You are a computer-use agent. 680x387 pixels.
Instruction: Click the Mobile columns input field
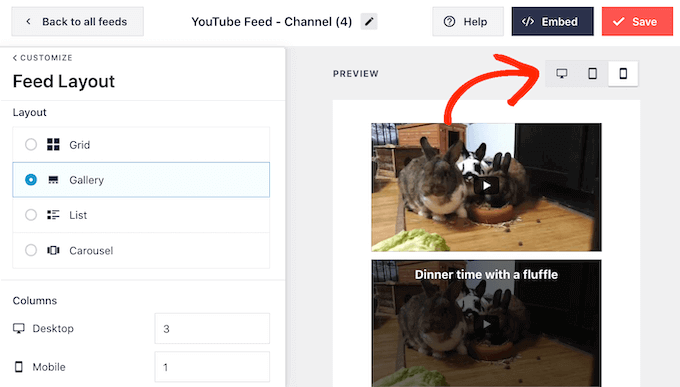coord(212,367)
